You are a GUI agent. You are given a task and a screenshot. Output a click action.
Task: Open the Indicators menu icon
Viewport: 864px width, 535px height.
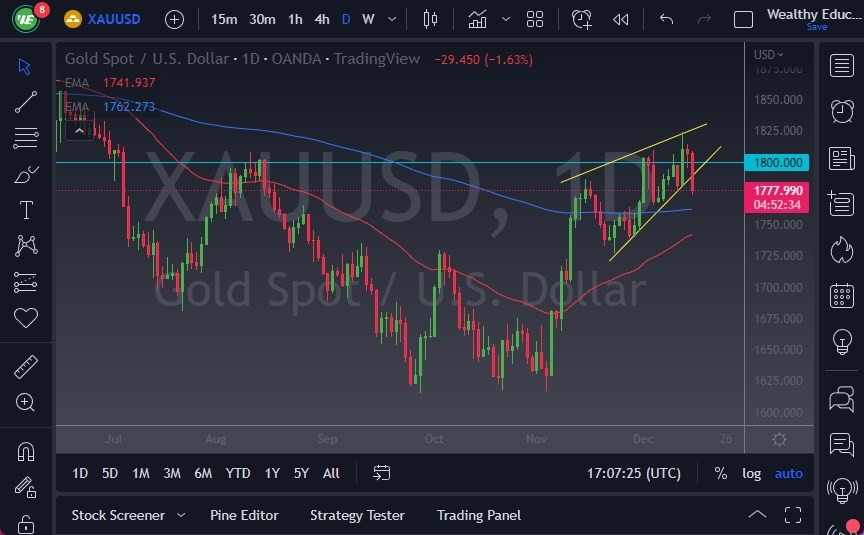pos(478,19)
